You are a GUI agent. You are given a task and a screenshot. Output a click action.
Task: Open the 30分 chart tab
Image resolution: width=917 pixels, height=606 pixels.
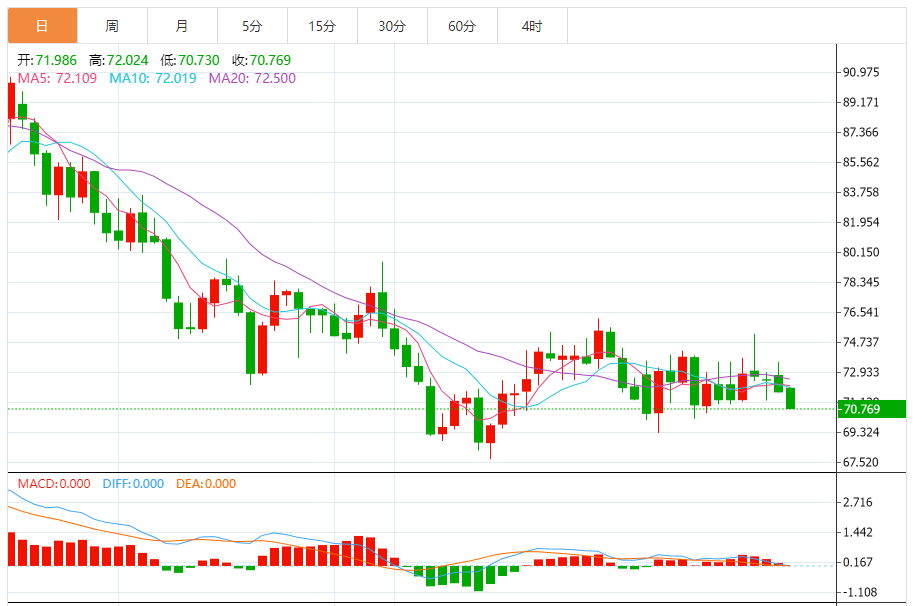392,26
